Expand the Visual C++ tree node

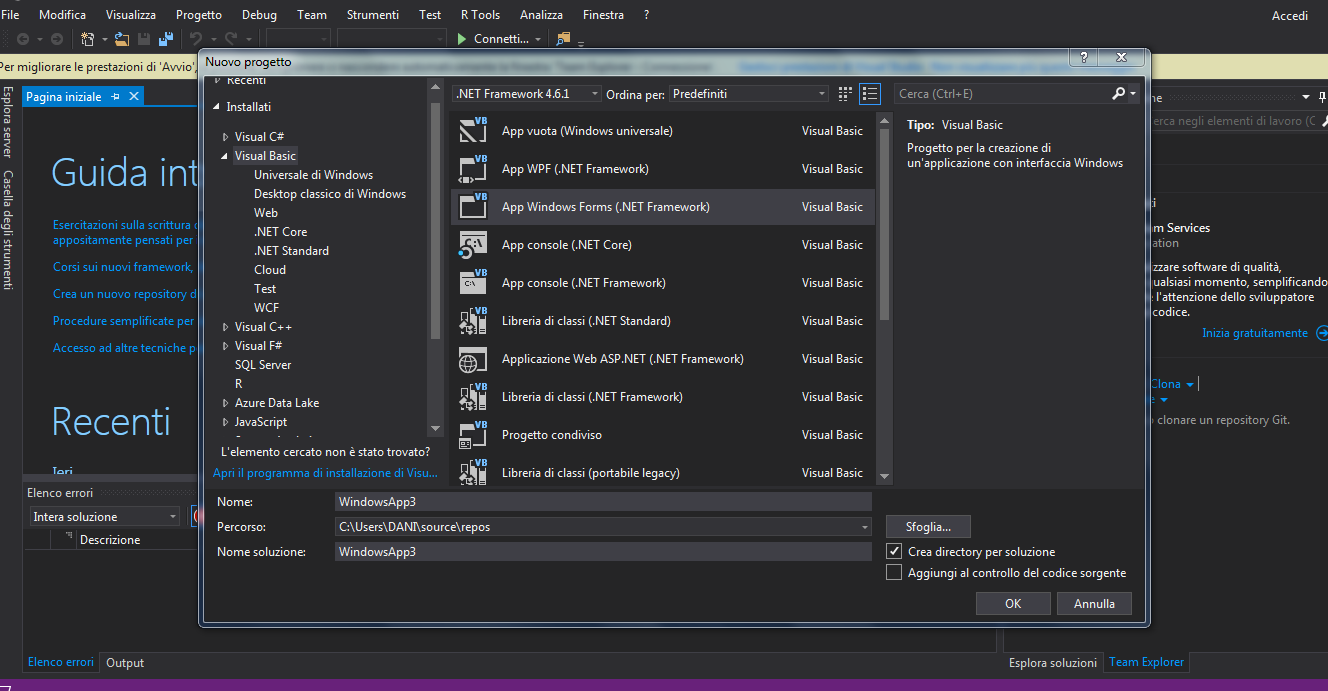pos(225,327)
